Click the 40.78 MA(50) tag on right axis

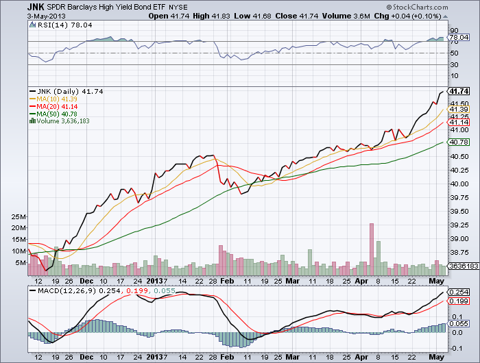tap(459, 142)
